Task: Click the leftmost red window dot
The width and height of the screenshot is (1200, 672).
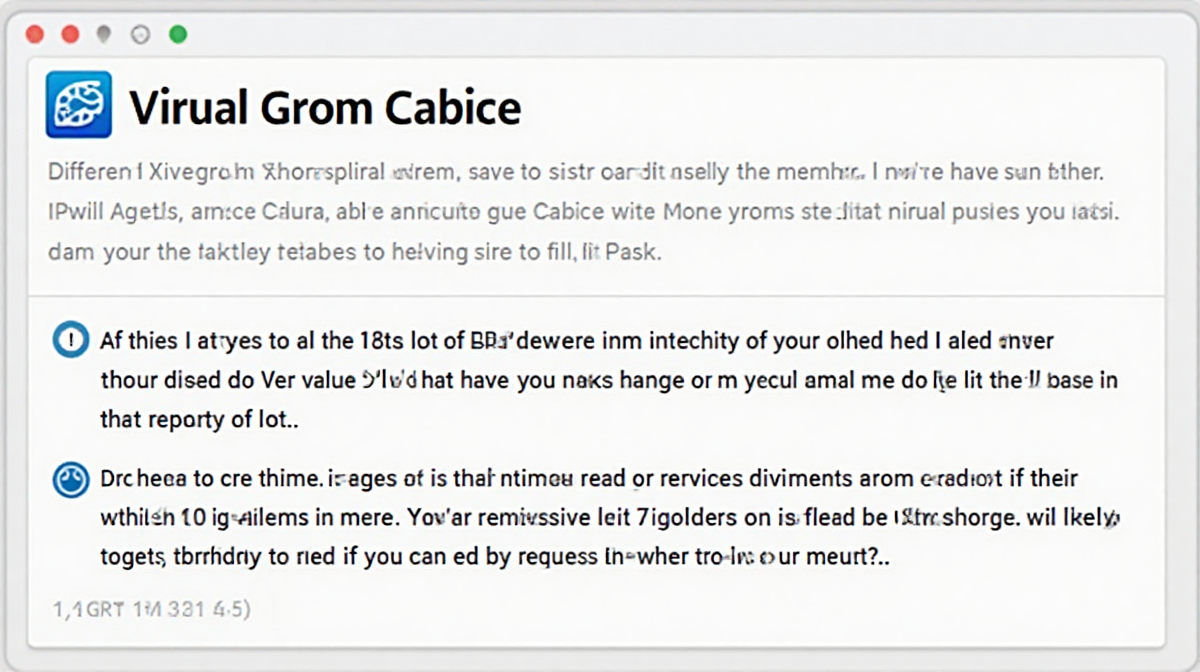Action: pyautogui.click(x=35, y=35)
